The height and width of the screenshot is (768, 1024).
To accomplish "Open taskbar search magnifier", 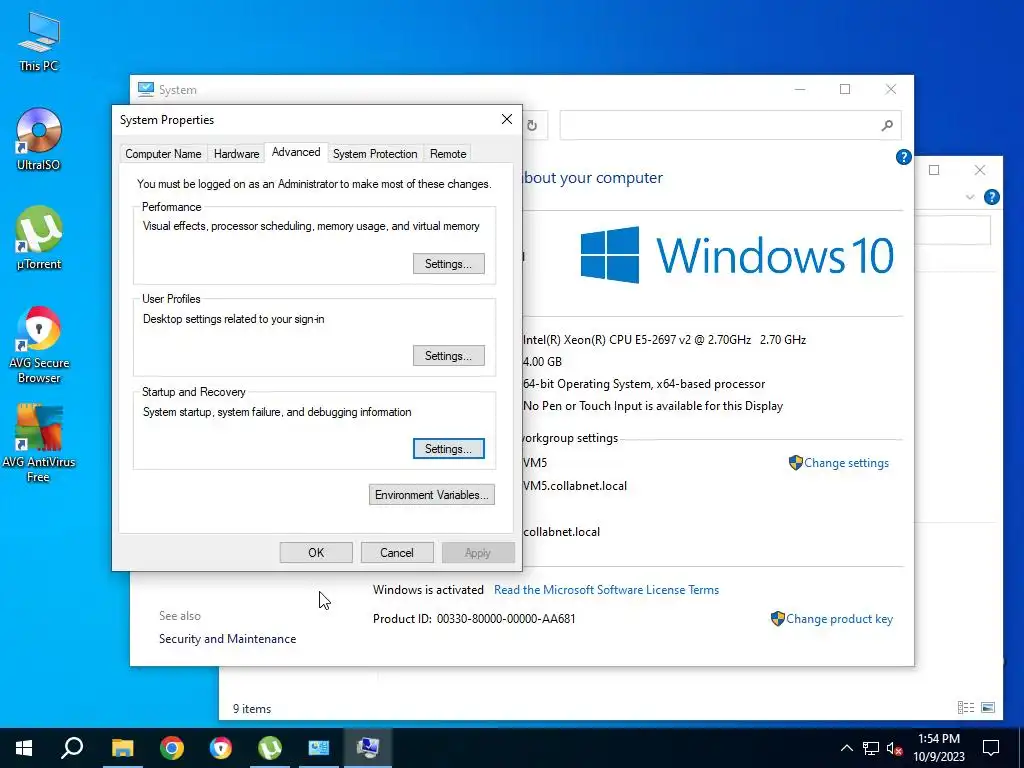I will point(72,748).
